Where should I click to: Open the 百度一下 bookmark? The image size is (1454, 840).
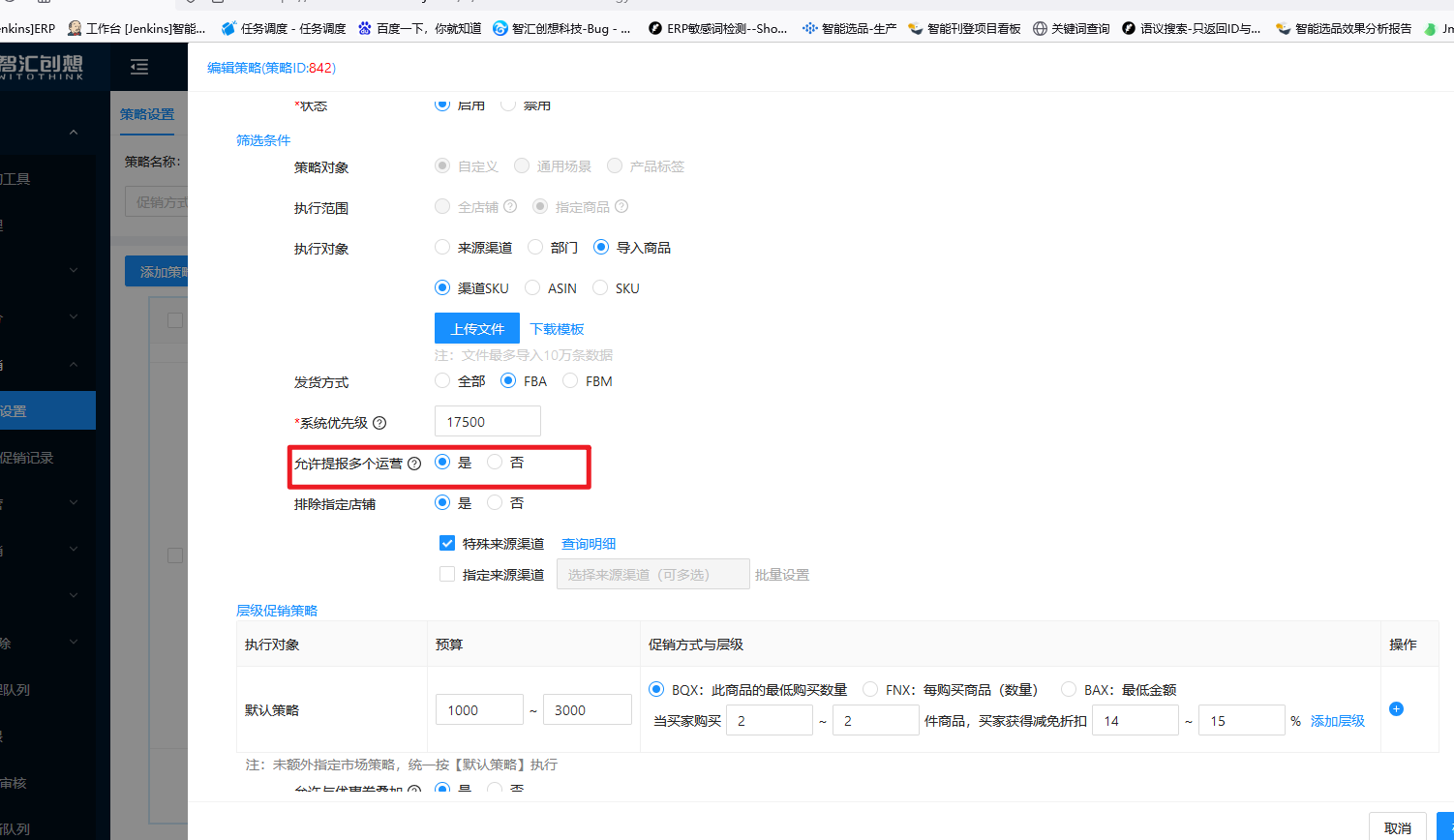tap(419, 29)
